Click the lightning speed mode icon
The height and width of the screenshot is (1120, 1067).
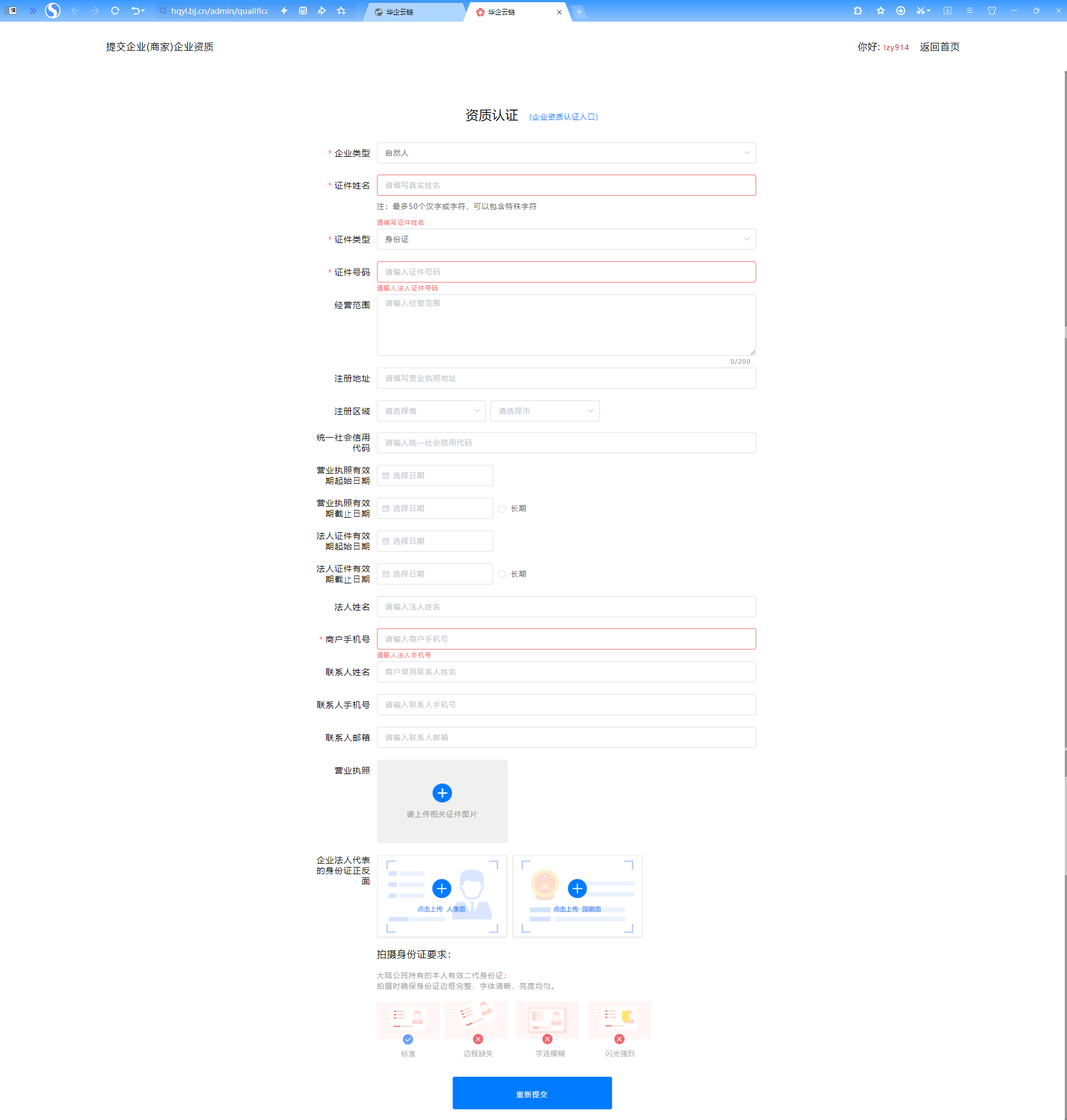(284, 11)
